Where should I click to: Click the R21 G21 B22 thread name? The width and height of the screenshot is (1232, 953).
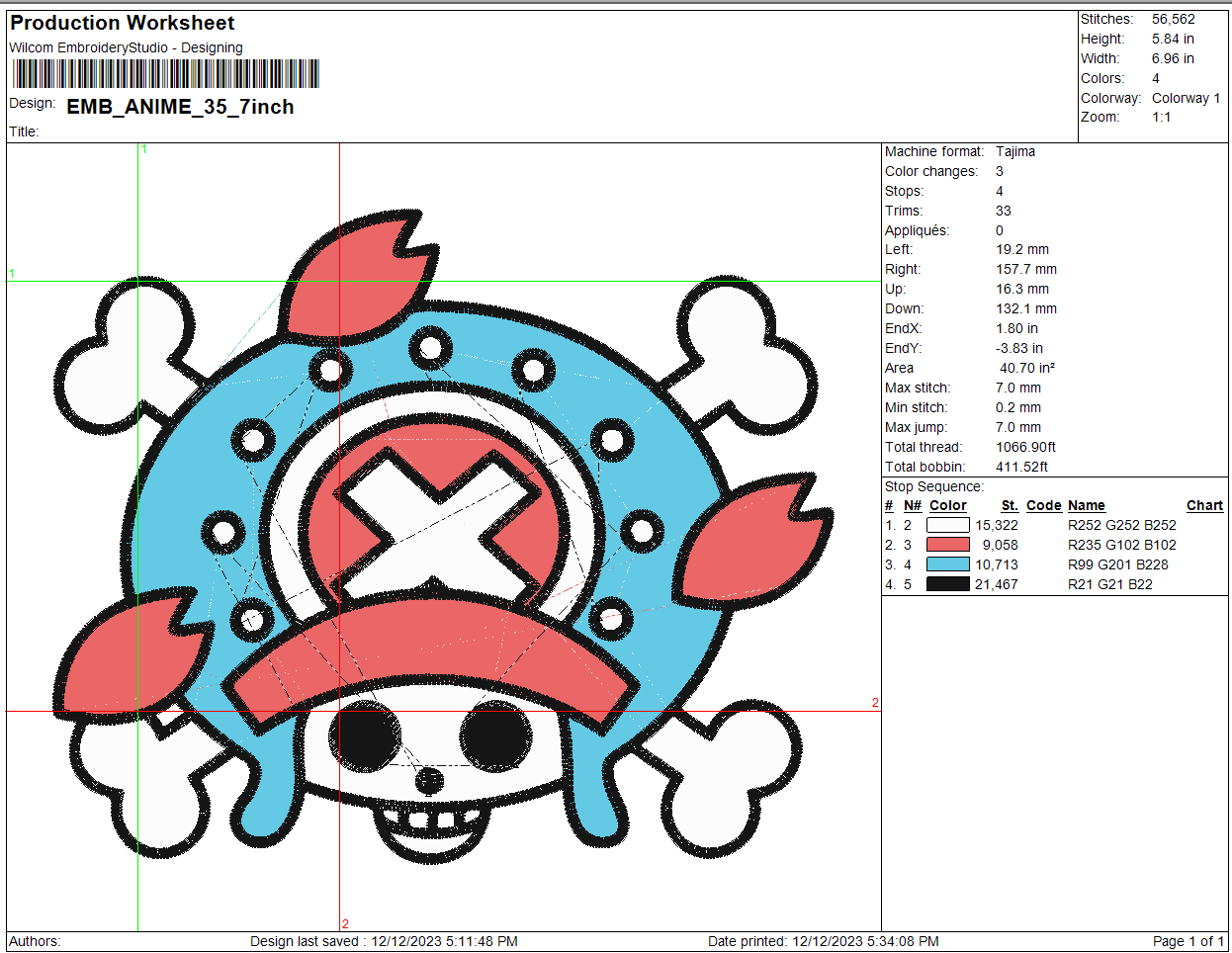click(x=1109, y=584)
